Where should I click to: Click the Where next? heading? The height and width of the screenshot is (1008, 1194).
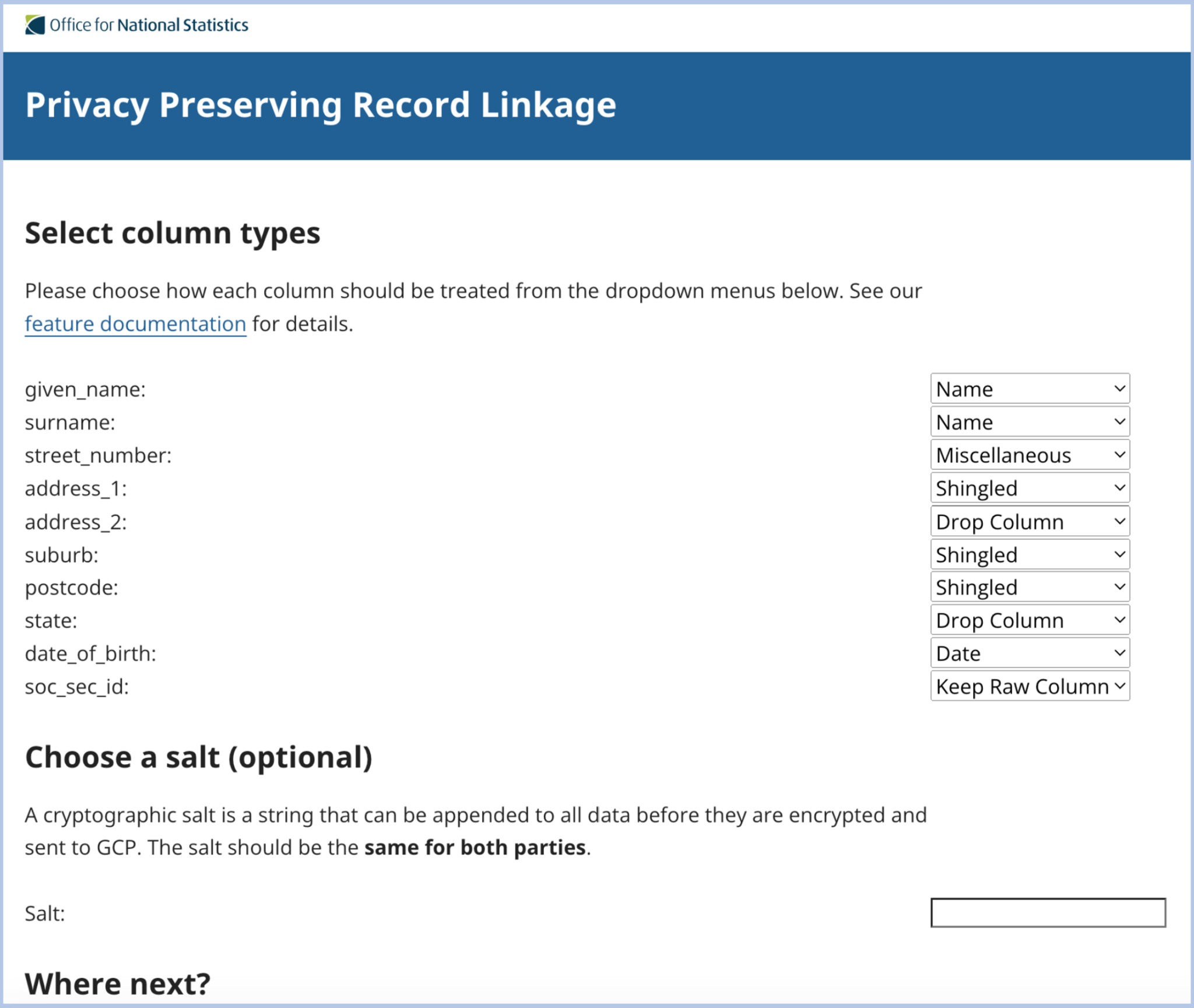[x=117, y=983]
